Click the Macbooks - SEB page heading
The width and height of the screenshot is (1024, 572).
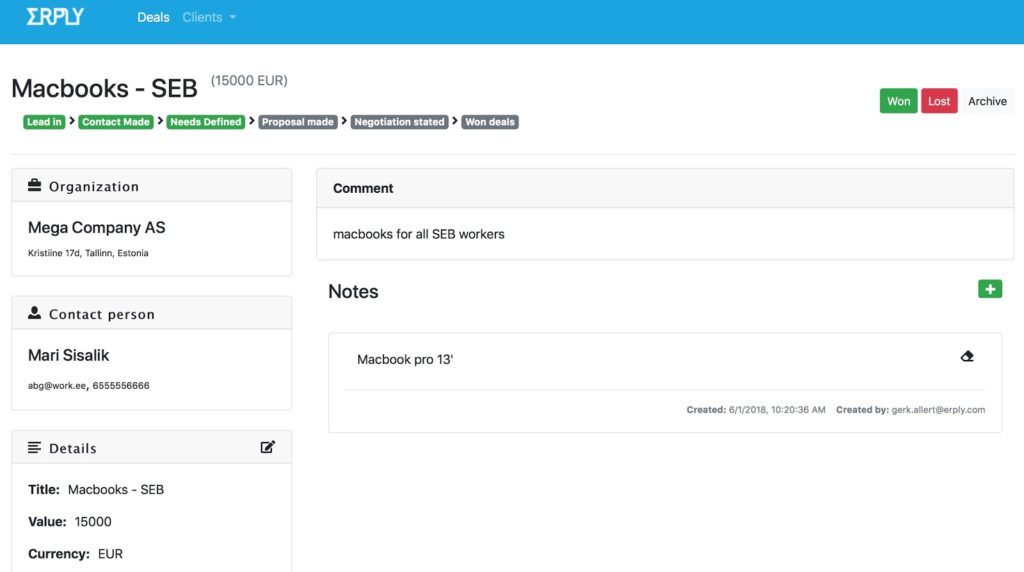click(104, 88)
